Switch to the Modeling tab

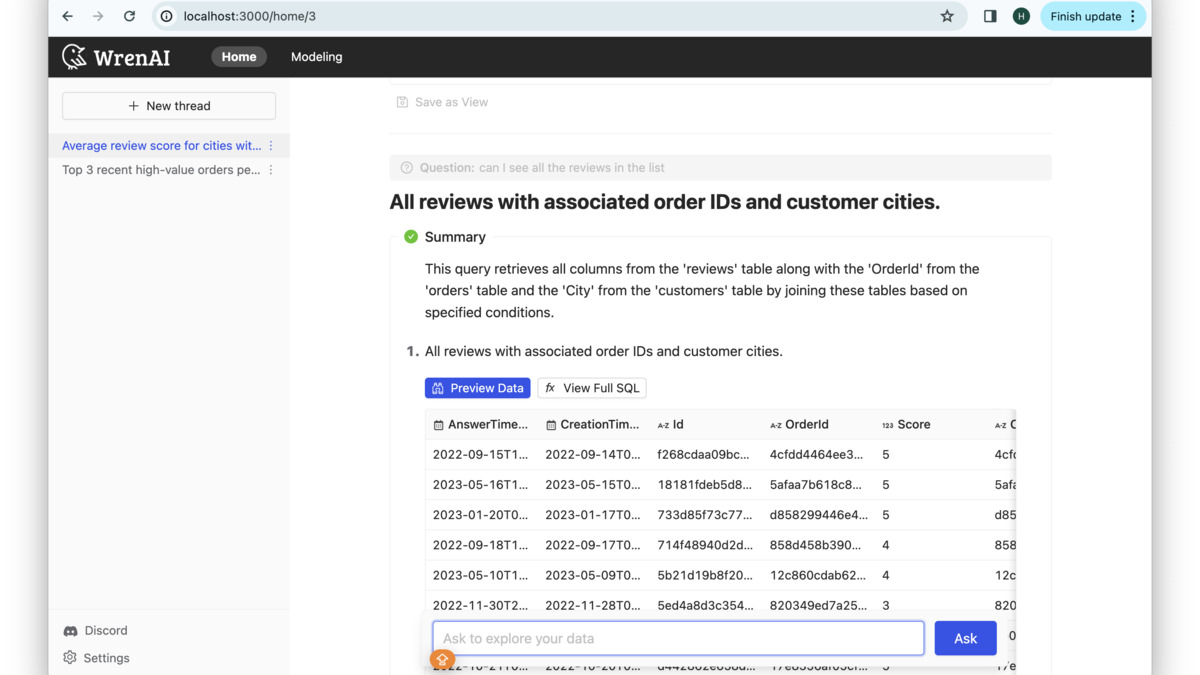coord(316,57)
